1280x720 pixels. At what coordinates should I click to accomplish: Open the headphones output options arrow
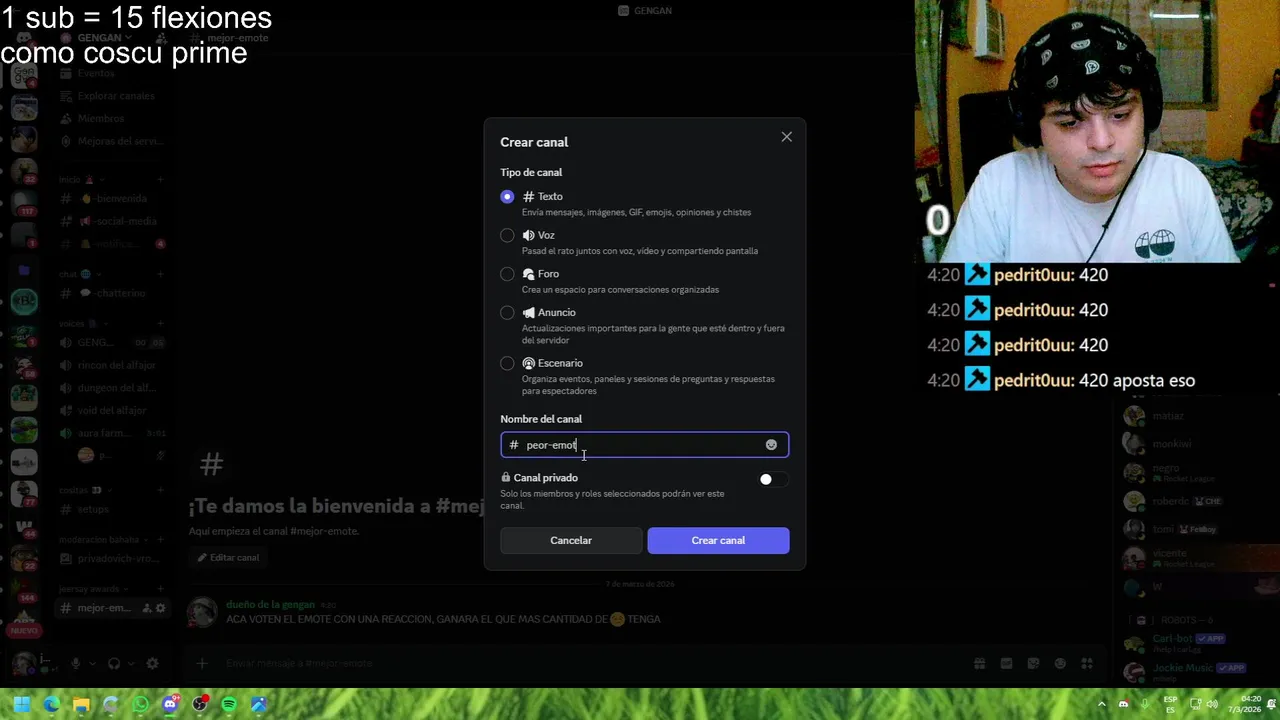pos(132,664)
